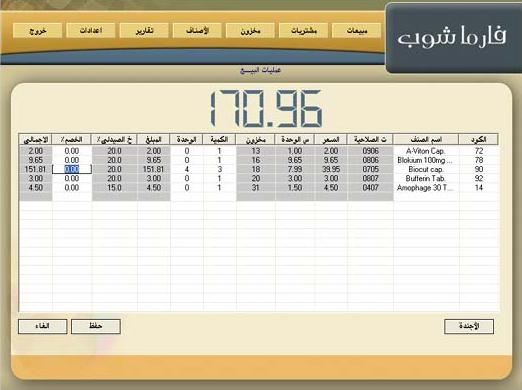
Task: Select the Bufferin Tab. item name cell
Action: [426, 179]
